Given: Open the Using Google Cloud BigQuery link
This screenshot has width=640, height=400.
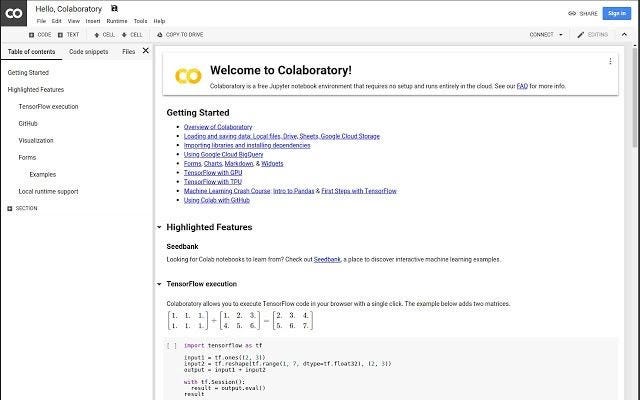Looking at the screenshot, I should pyautogui.click(x=223, y=154).
